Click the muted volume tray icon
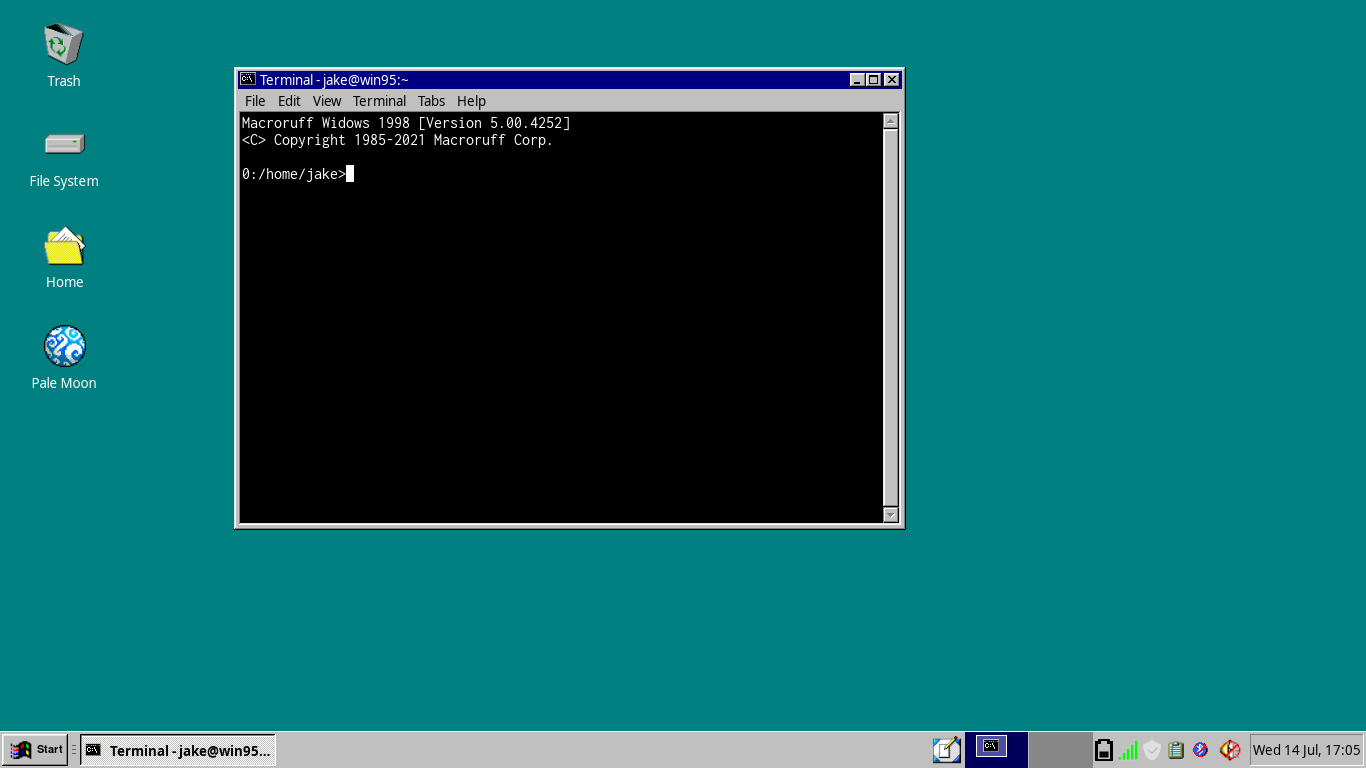Image resolution: width=1366 pixels, height=768 pixels. click(x=1230, y=750)
